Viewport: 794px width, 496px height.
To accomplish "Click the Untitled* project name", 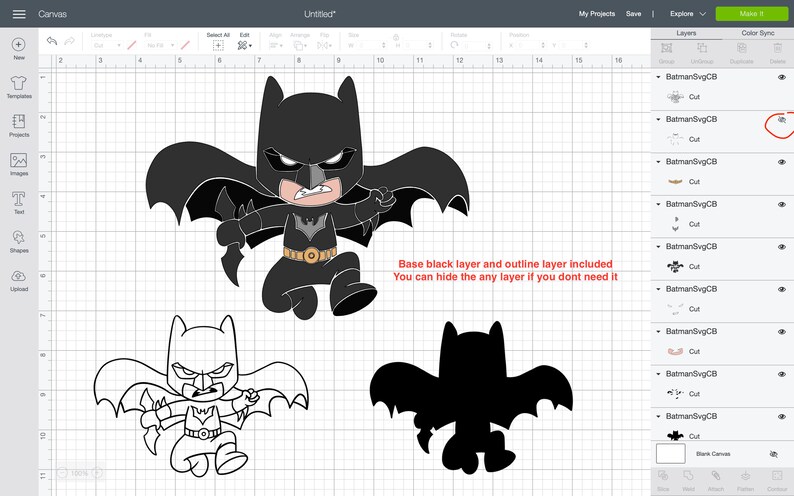I will [x=320, y=14].
